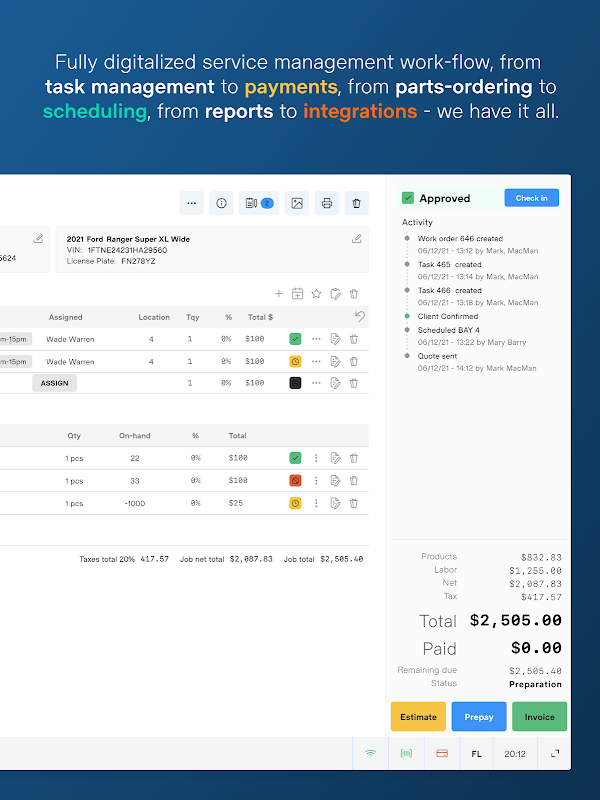Toggle black status box on ASSIGN row

pyautogui.click(x=295, y=383)
